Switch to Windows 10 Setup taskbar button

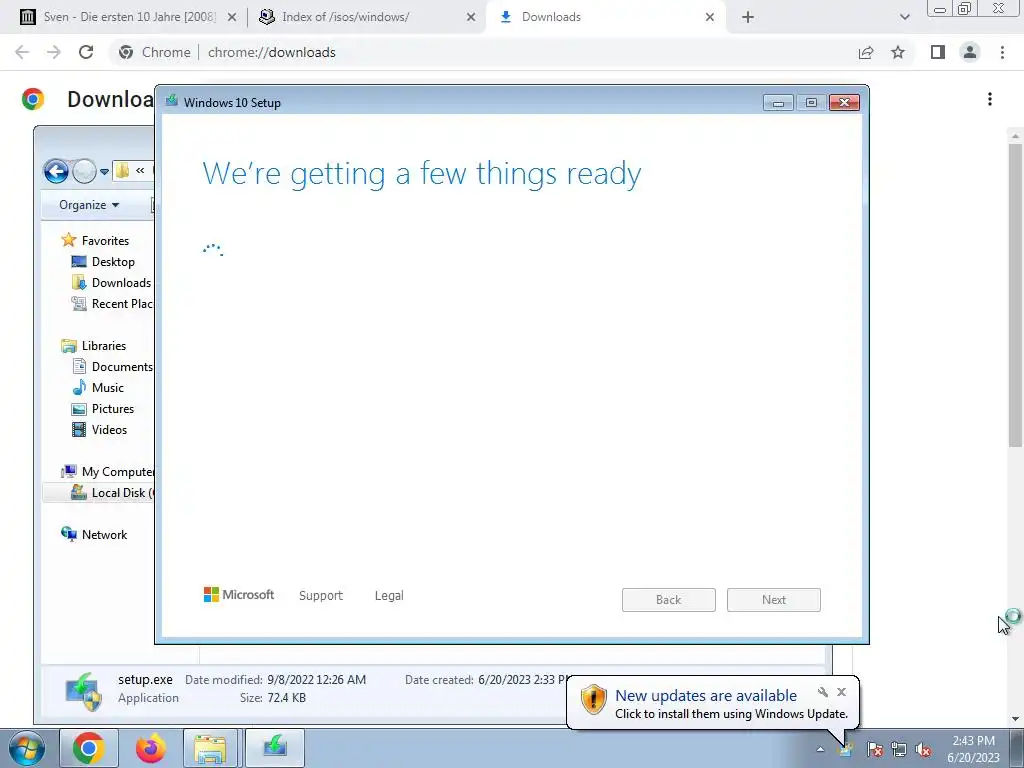274,748
